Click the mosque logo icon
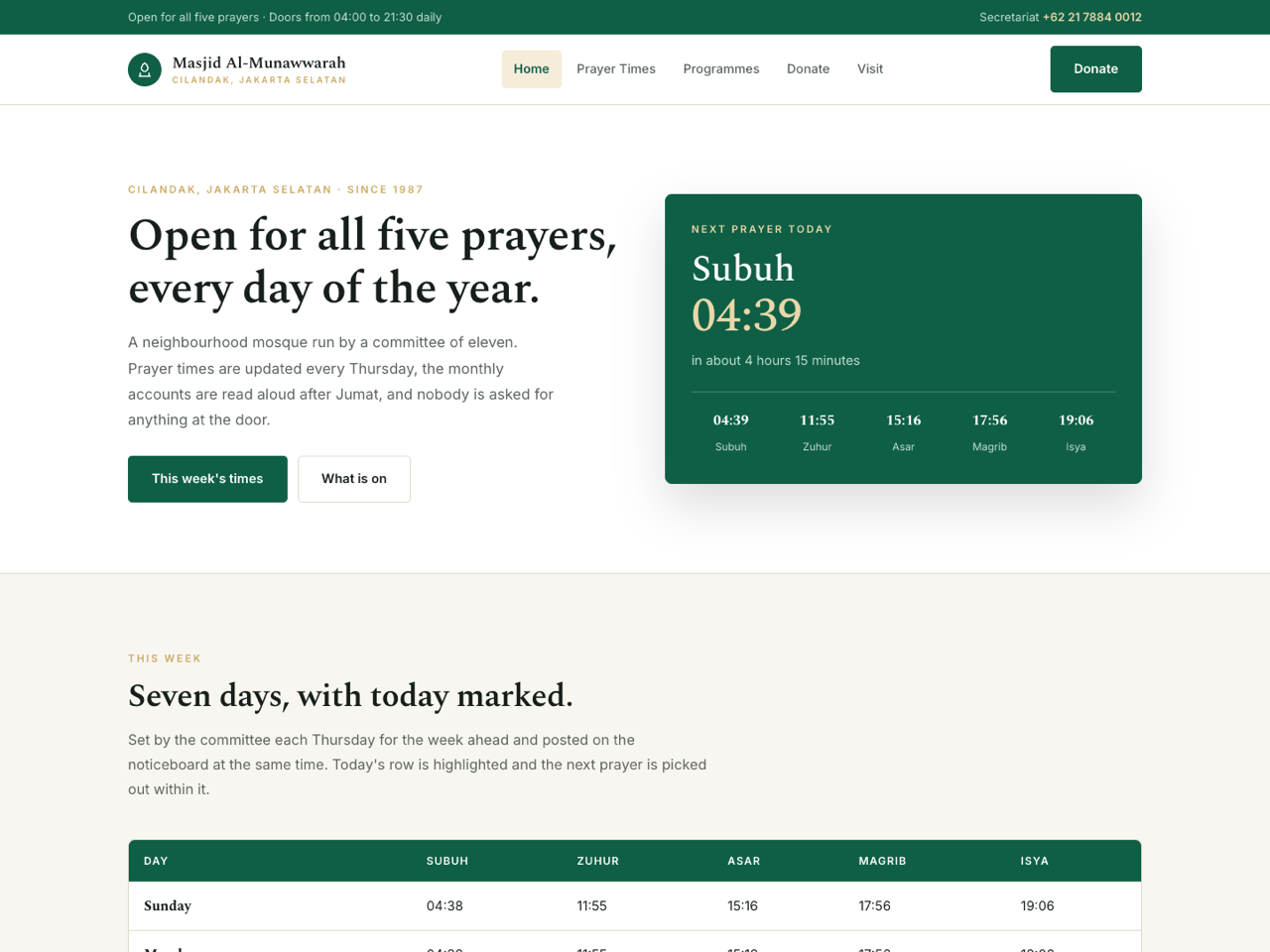This screenshot has height=952, width=1270. click(x=145, y=69)
